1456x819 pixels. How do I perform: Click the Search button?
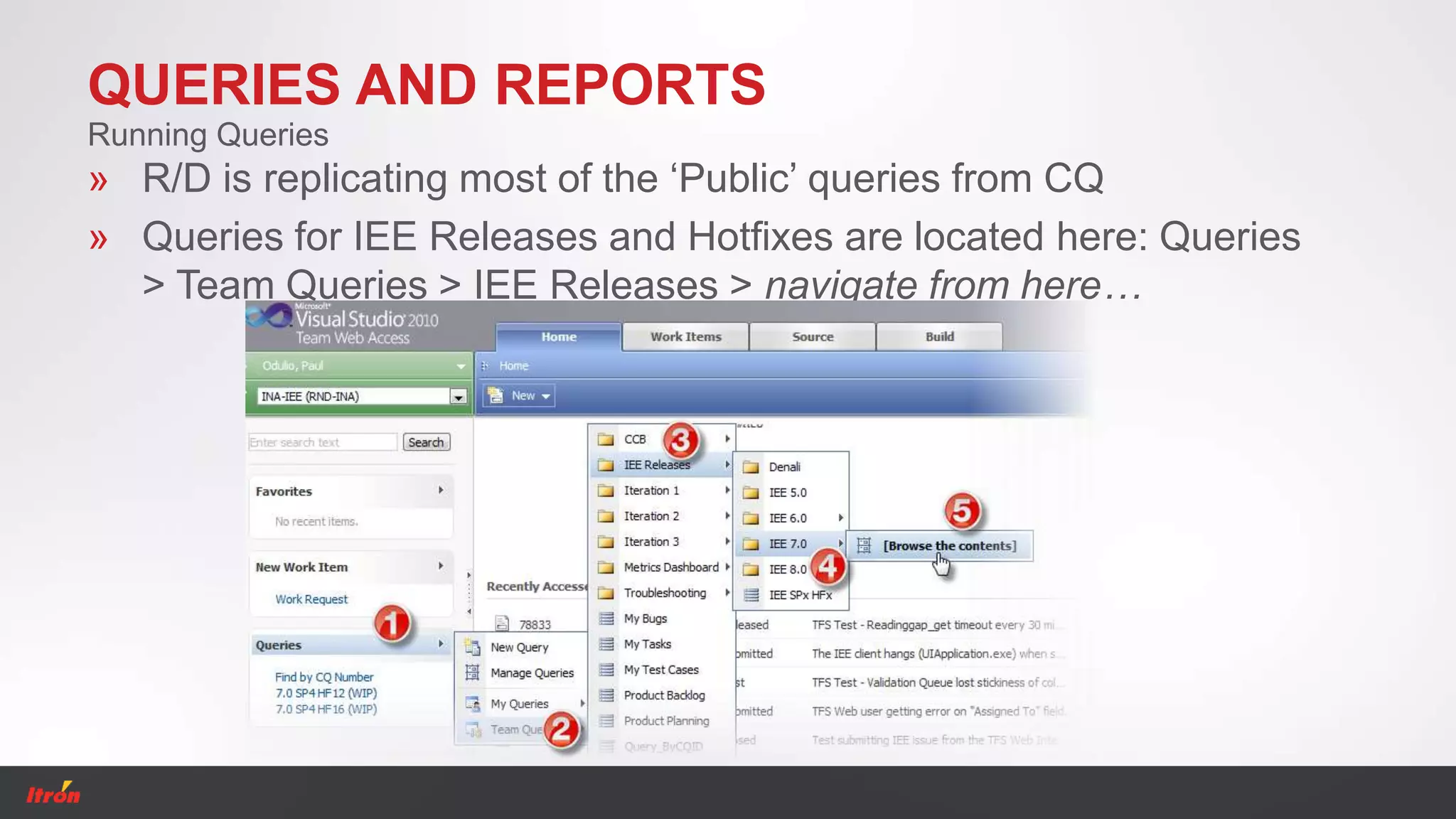pyautogui.click(x=426, y=442)
